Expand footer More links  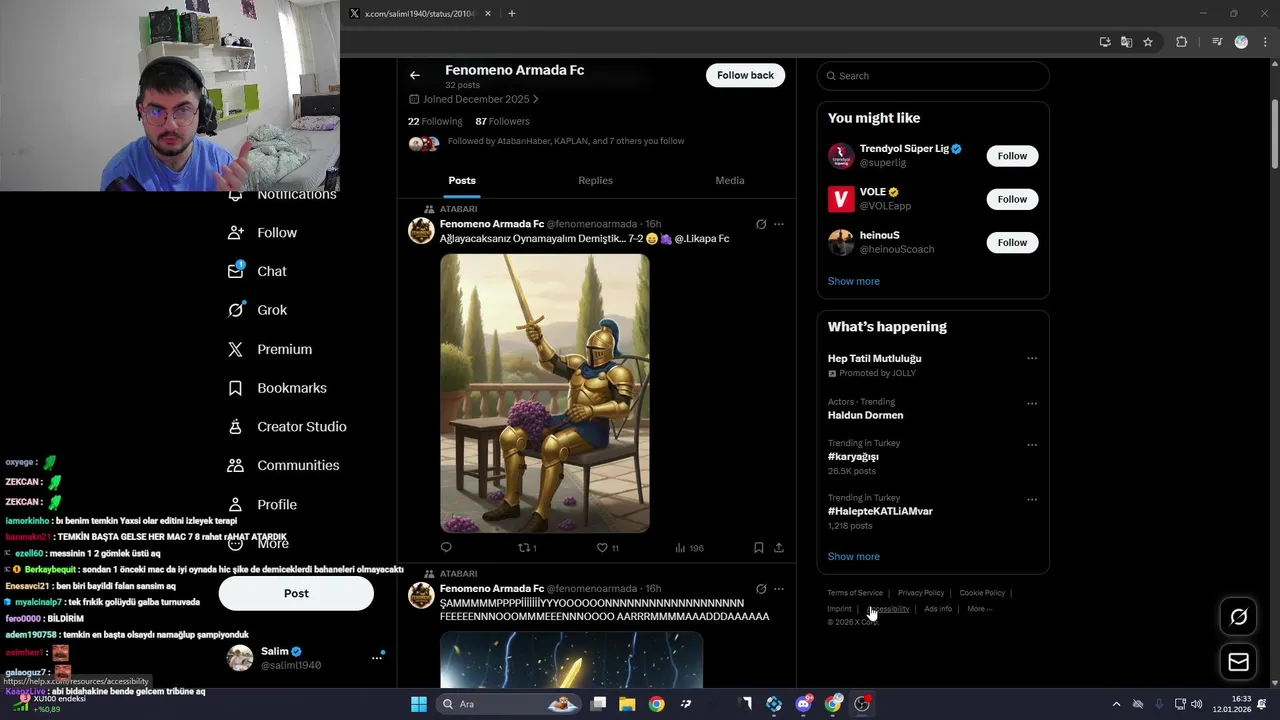pyautogui.click(x=979, y=609)
